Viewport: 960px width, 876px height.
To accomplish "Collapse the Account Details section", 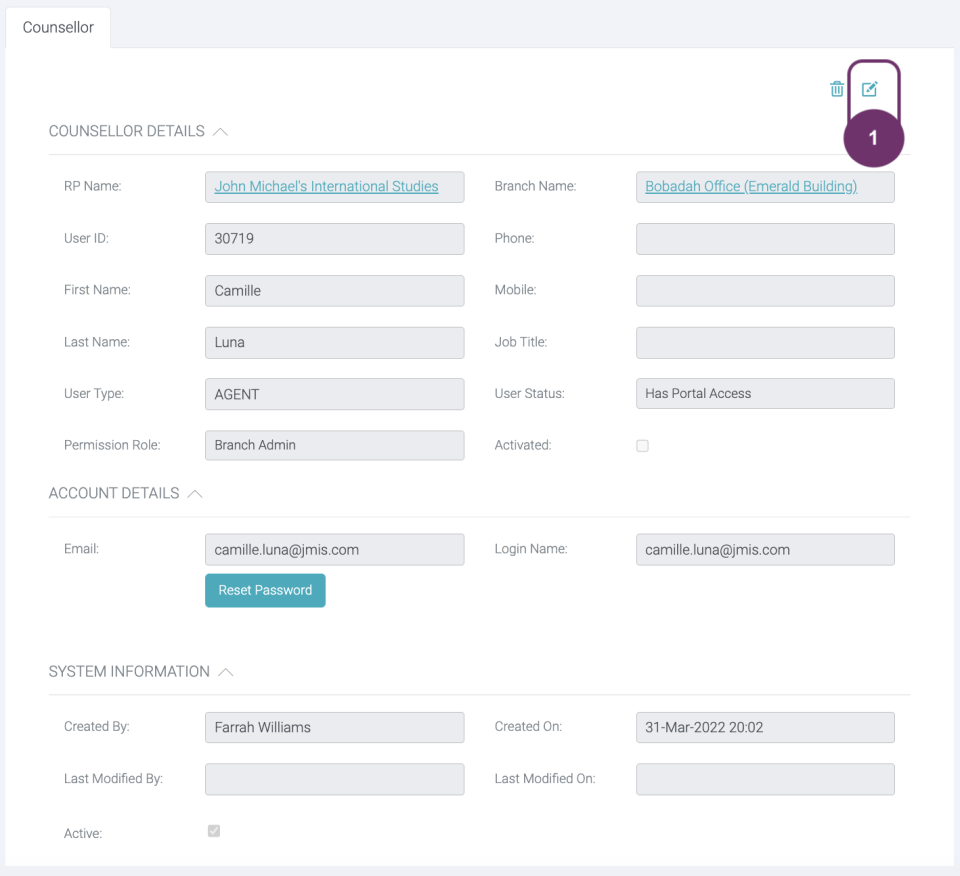I will 195,494.
